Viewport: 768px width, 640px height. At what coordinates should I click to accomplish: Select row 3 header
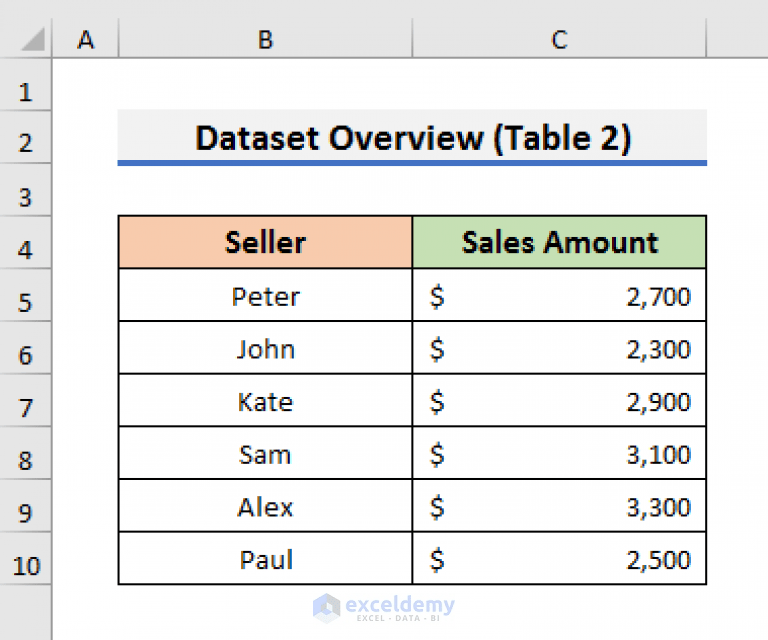(25, 190)
